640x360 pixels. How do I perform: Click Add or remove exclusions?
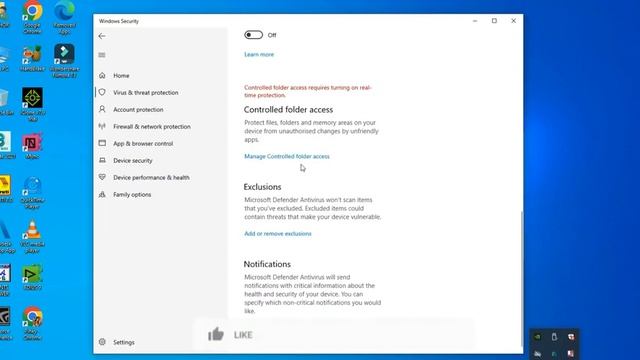[x=278, y=233]
